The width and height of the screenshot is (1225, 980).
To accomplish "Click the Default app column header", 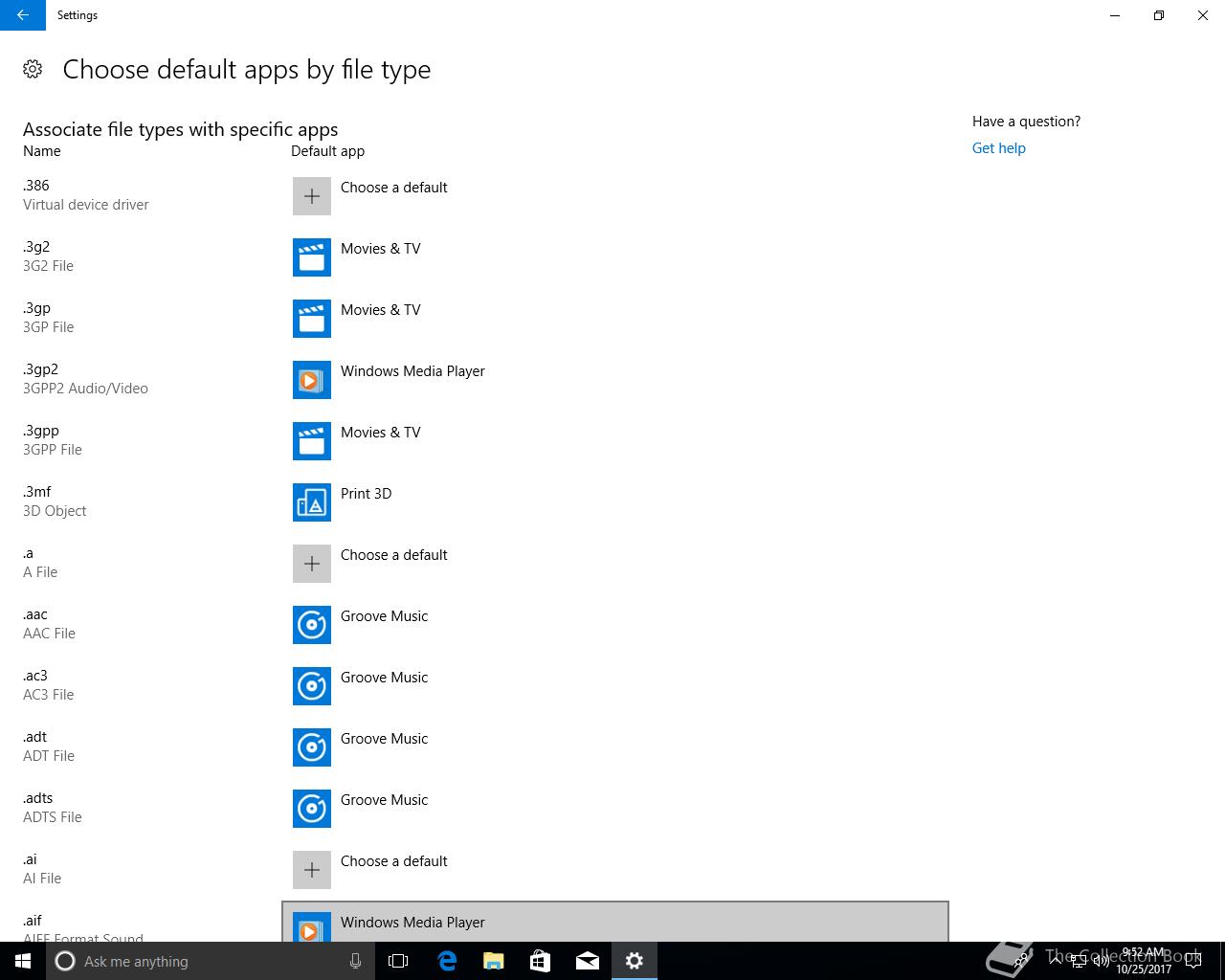I will pos(327,151).
